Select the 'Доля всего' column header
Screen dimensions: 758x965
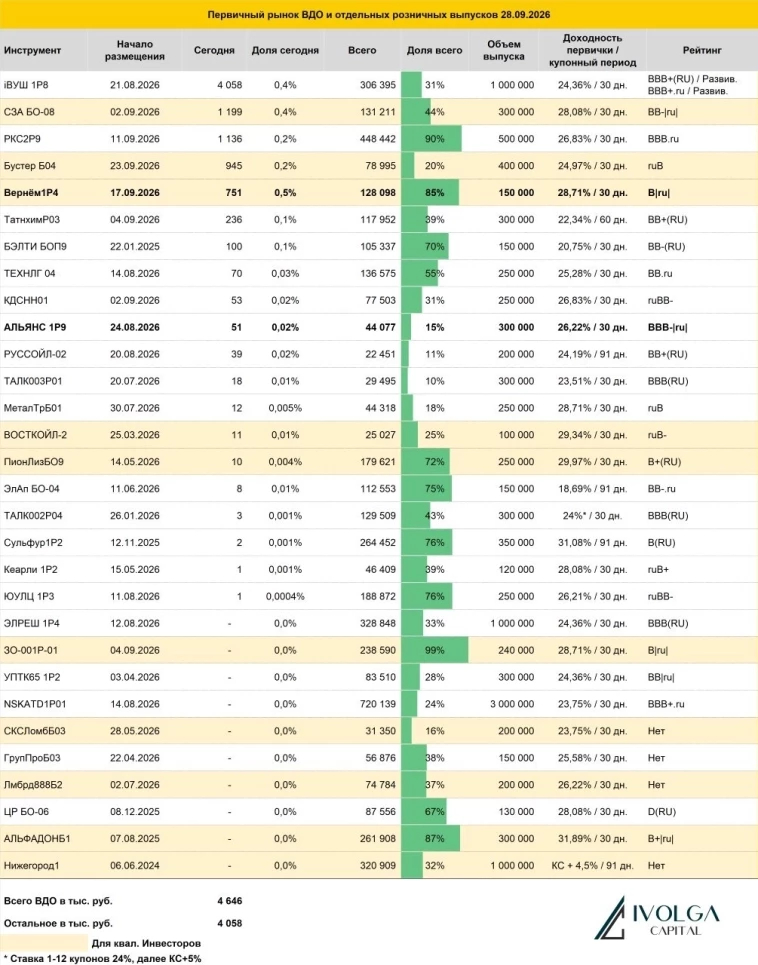434,50
